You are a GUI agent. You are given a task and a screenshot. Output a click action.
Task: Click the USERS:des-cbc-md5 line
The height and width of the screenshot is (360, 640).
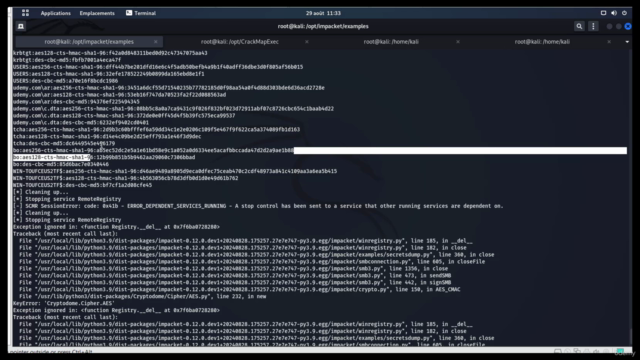pos(65,81)
